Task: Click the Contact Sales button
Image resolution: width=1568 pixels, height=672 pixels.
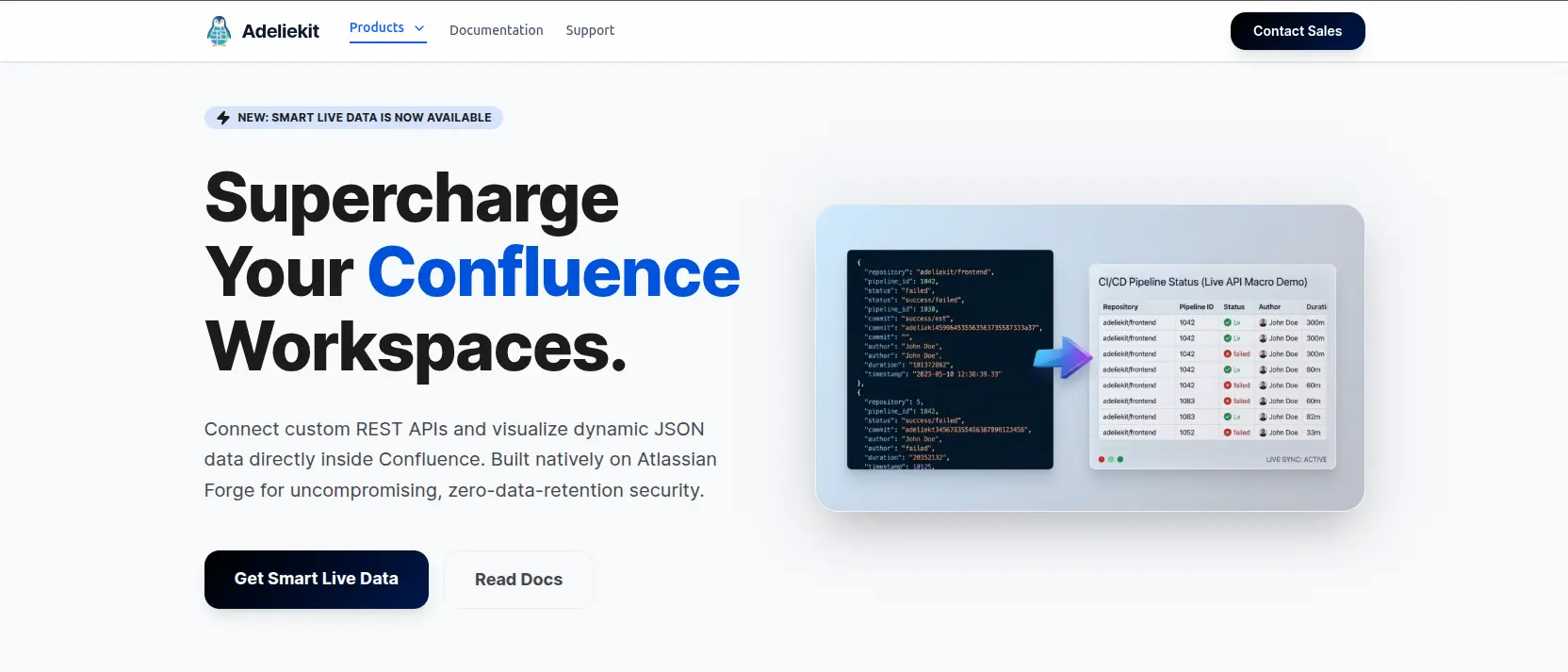Action: tap(1298, 31)
